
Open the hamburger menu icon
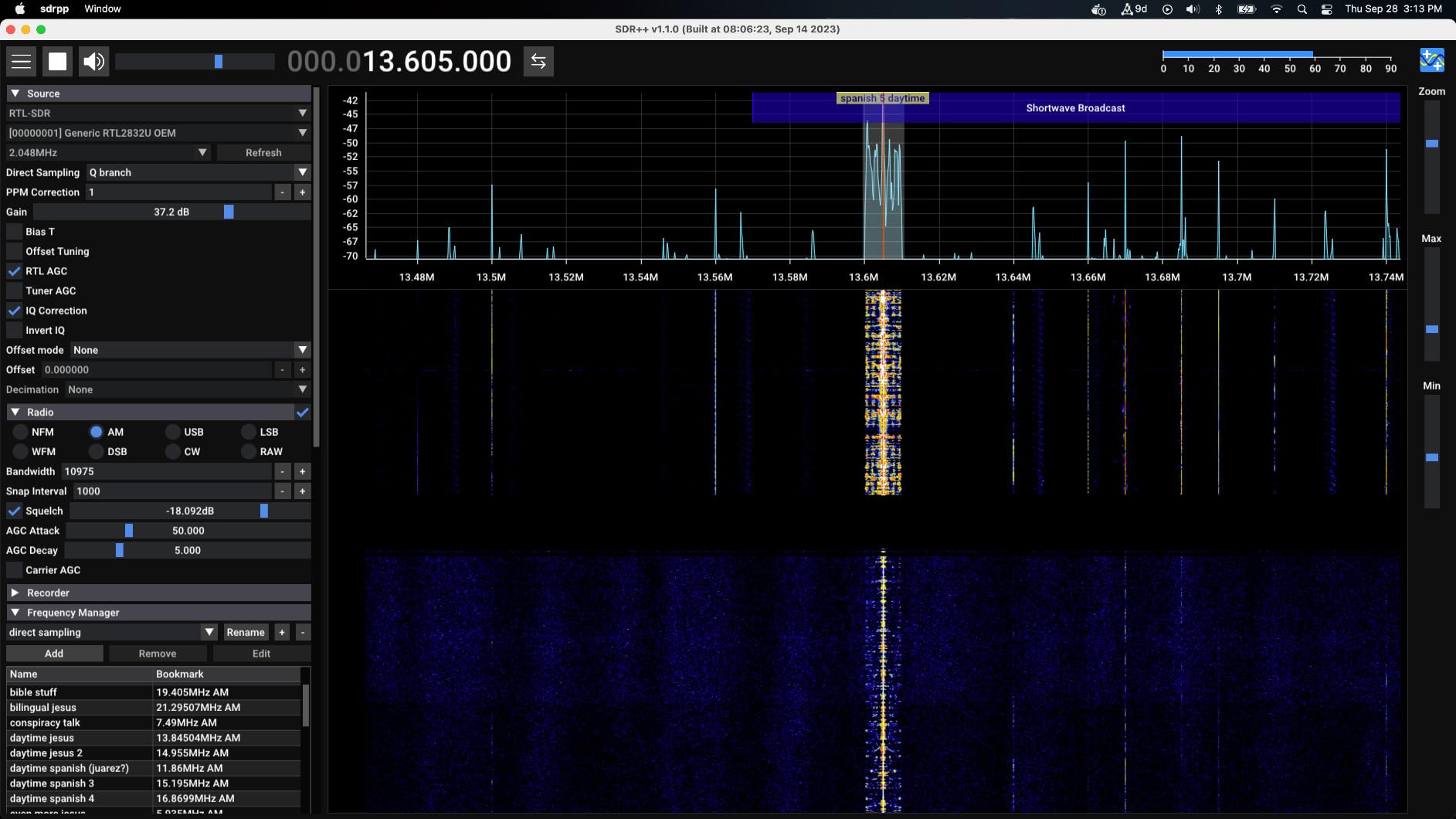[x=22, y=62]
